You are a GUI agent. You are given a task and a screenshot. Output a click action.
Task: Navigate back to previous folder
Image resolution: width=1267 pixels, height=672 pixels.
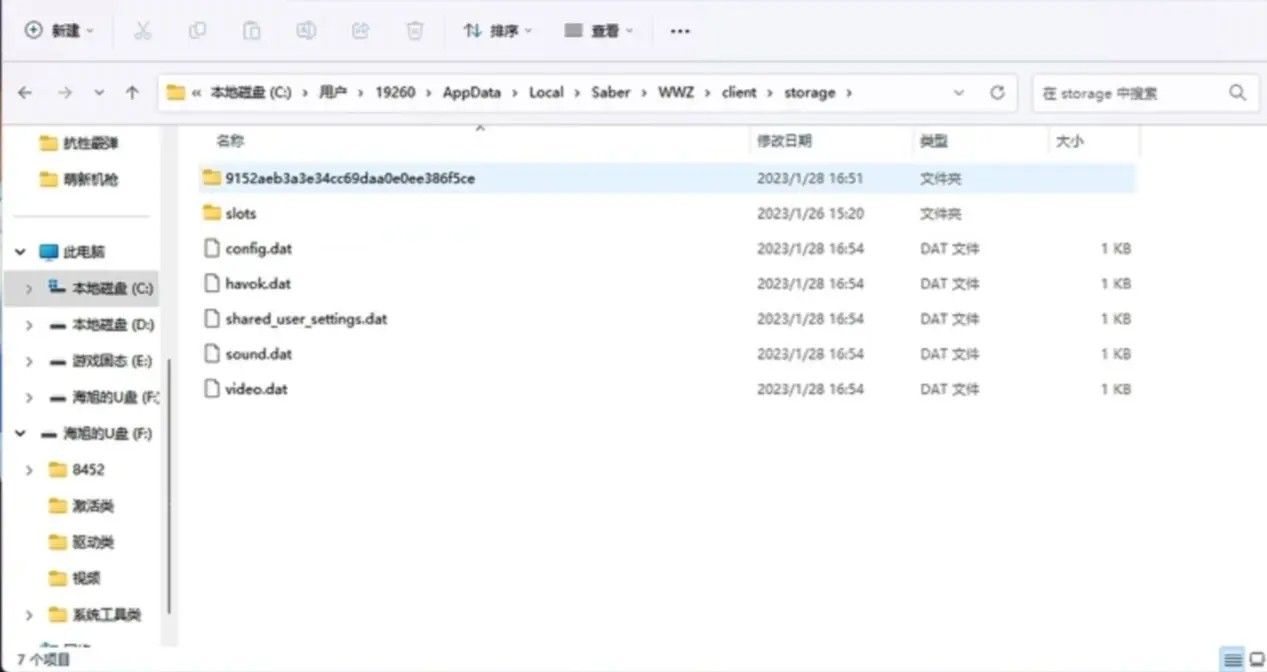pos(25,92)
